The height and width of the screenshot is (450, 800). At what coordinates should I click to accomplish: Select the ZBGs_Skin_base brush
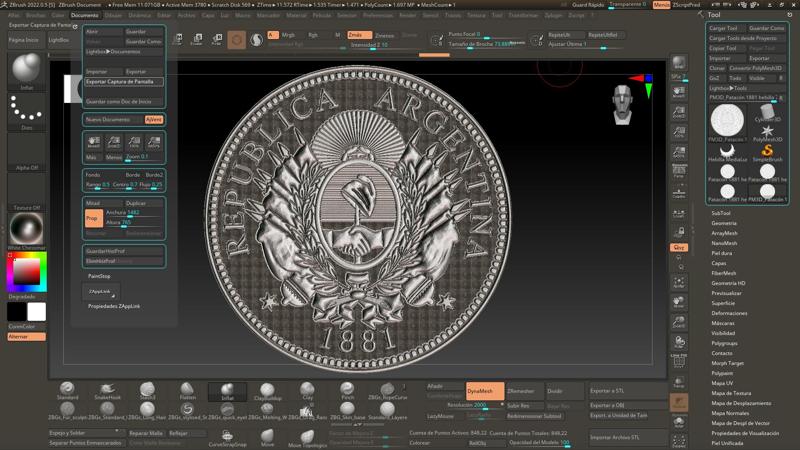347,411
